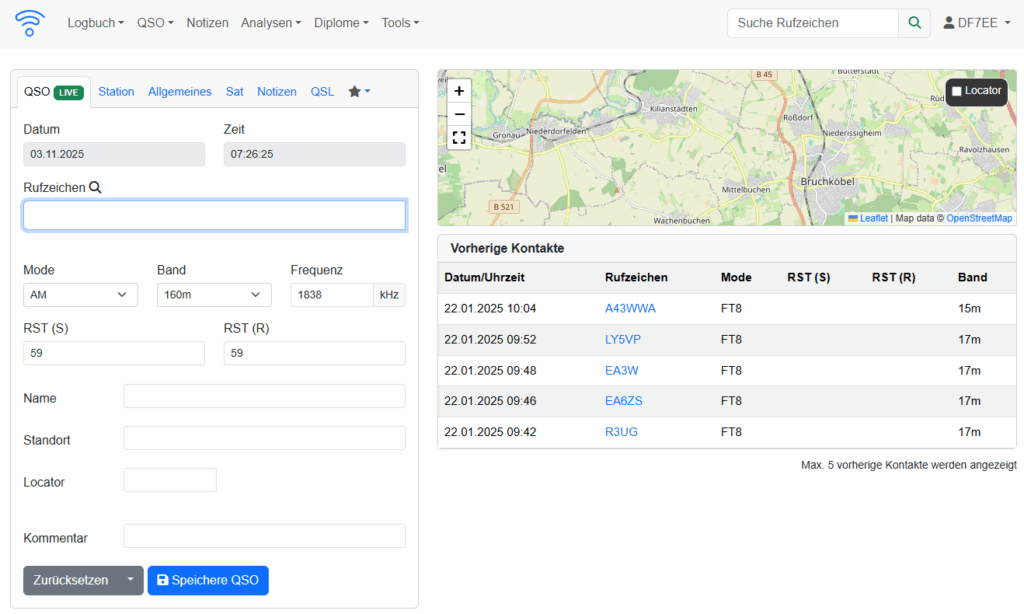Open the callsign link A43WWA
The image size is (1024, 614).
click(x=630, y=309)
